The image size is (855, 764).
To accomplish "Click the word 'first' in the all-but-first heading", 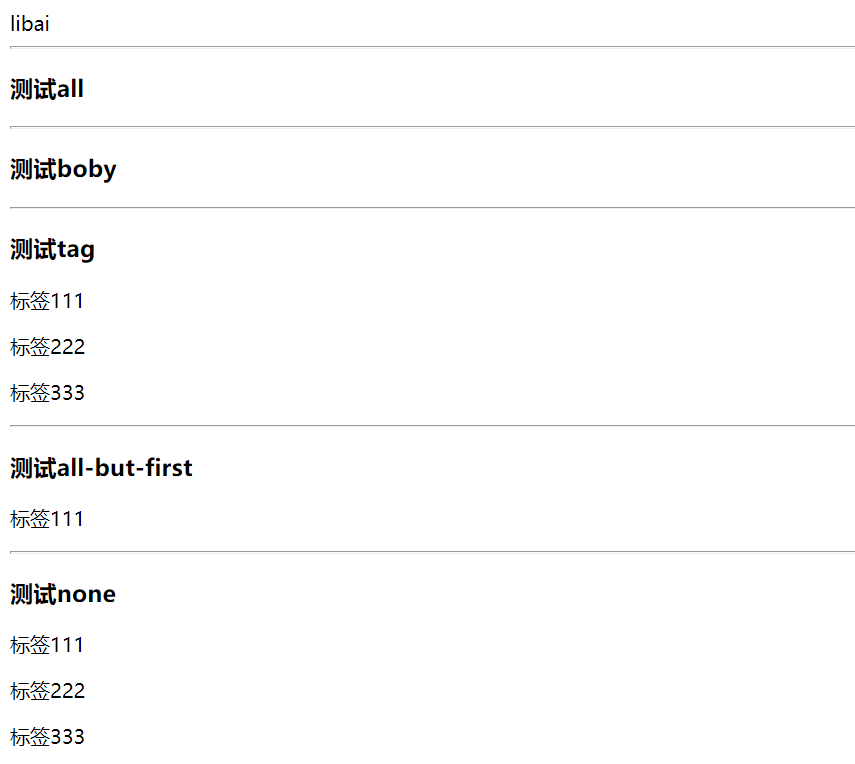I will pyautogui.click(x=169, y=468).
